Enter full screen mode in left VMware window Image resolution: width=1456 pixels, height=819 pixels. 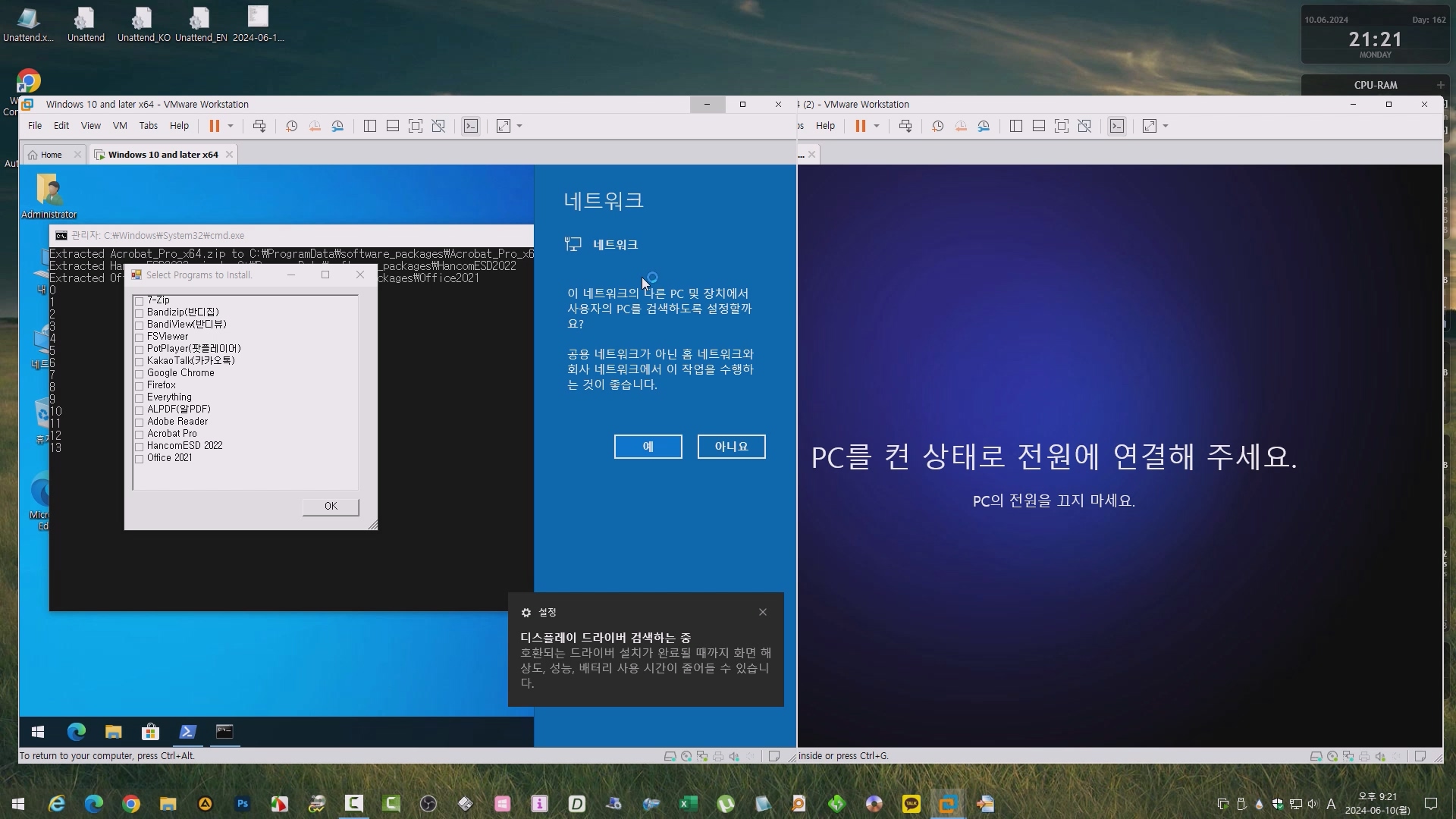click(x=416, y=126)
